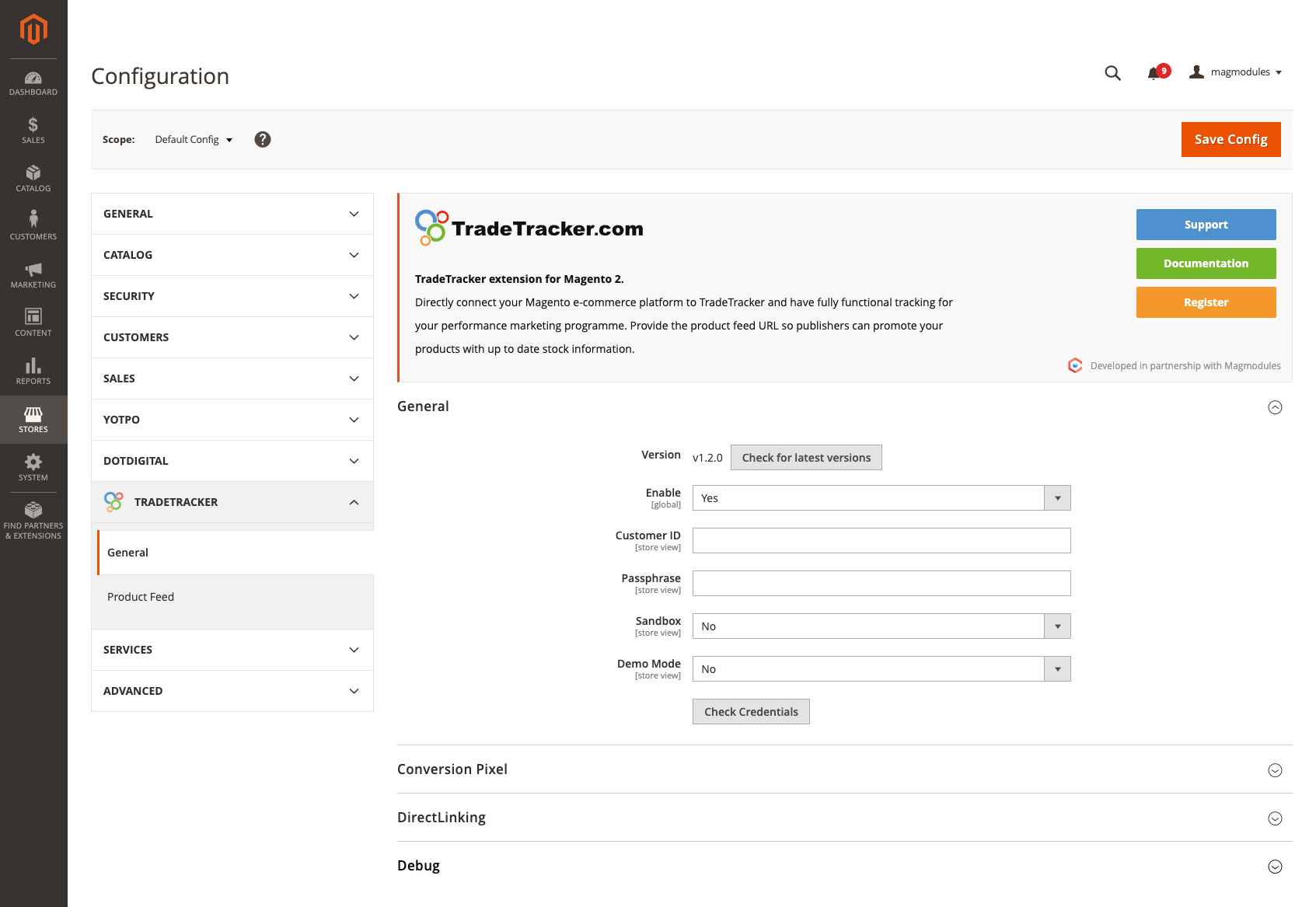Open the Default Config scope dropdown
The height and width of the screenshot is (907, 1316).
[x=194, y=140]
